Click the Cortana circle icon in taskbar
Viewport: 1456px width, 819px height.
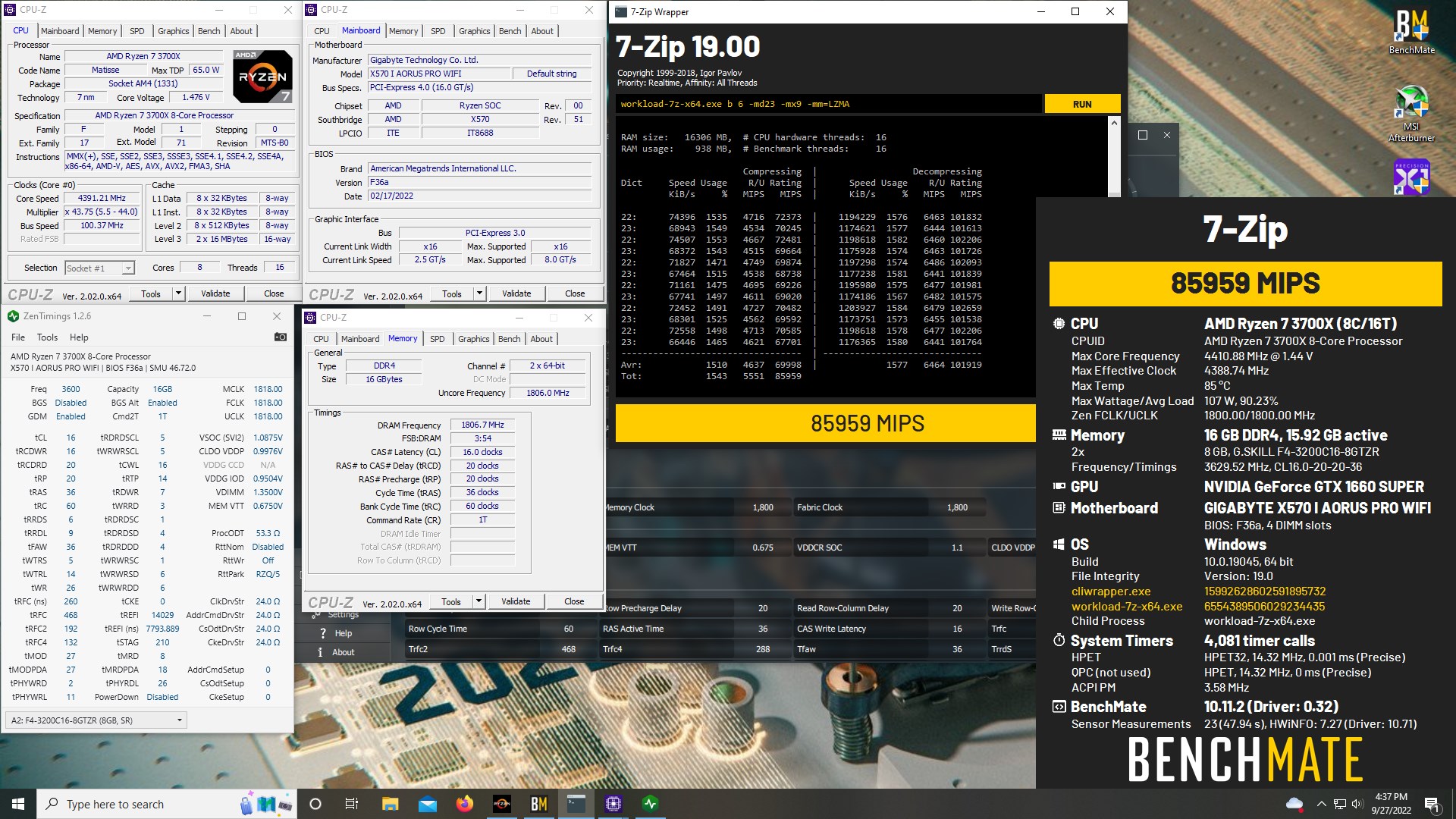[x=315, y=804]
